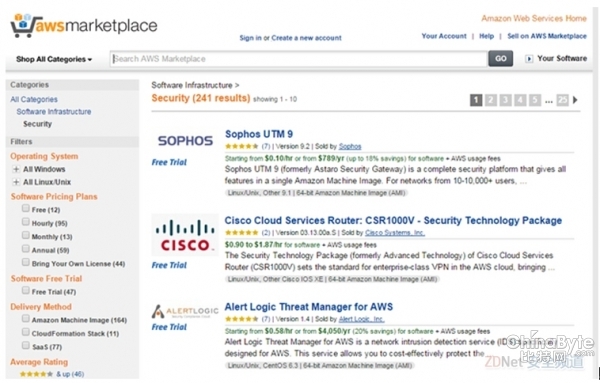Select Software Infrastructure category link

click(54, 112)
